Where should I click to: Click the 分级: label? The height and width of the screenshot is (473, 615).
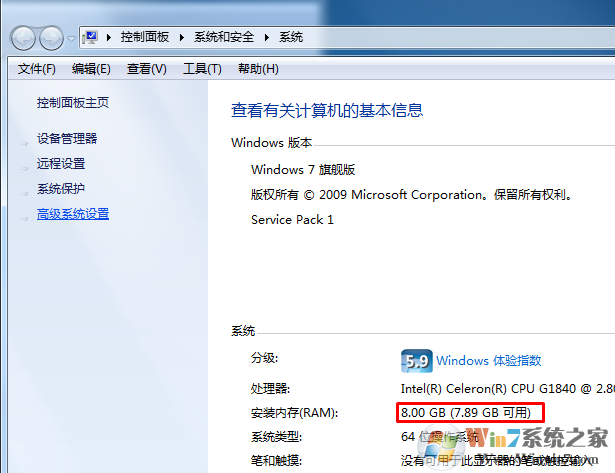(x=264, y=358)
